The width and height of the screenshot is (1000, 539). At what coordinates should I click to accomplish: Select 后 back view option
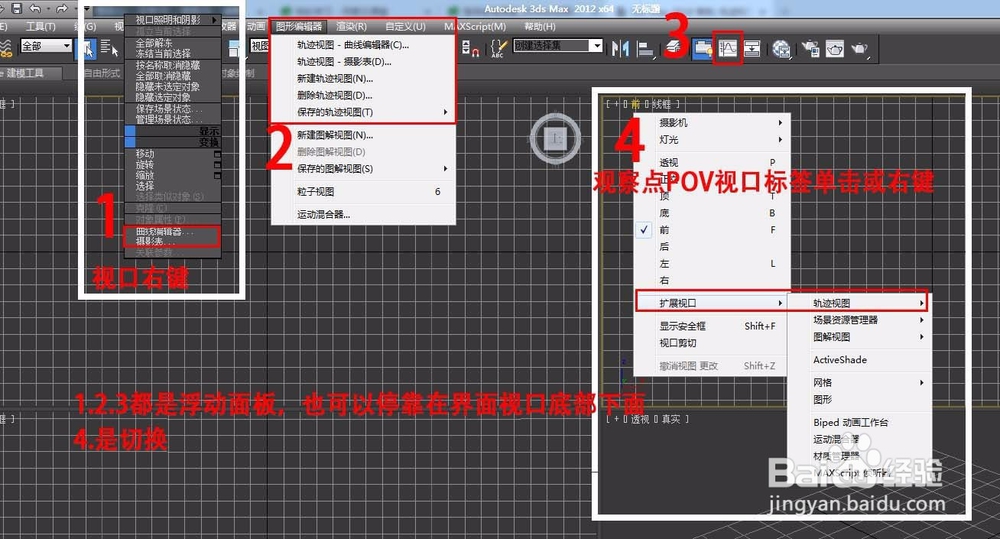712,246
